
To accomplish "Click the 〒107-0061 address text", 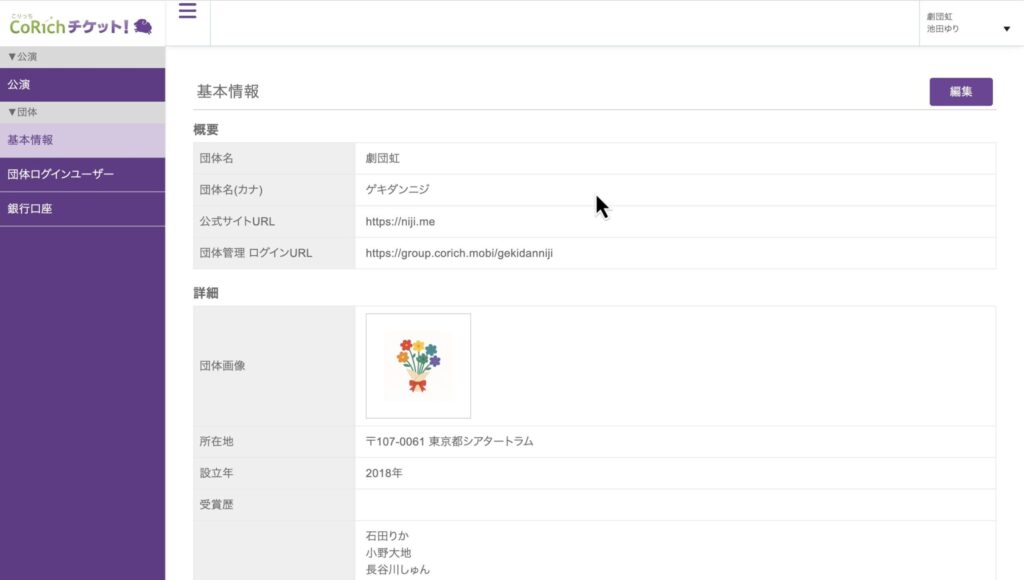I will [449, 442].
